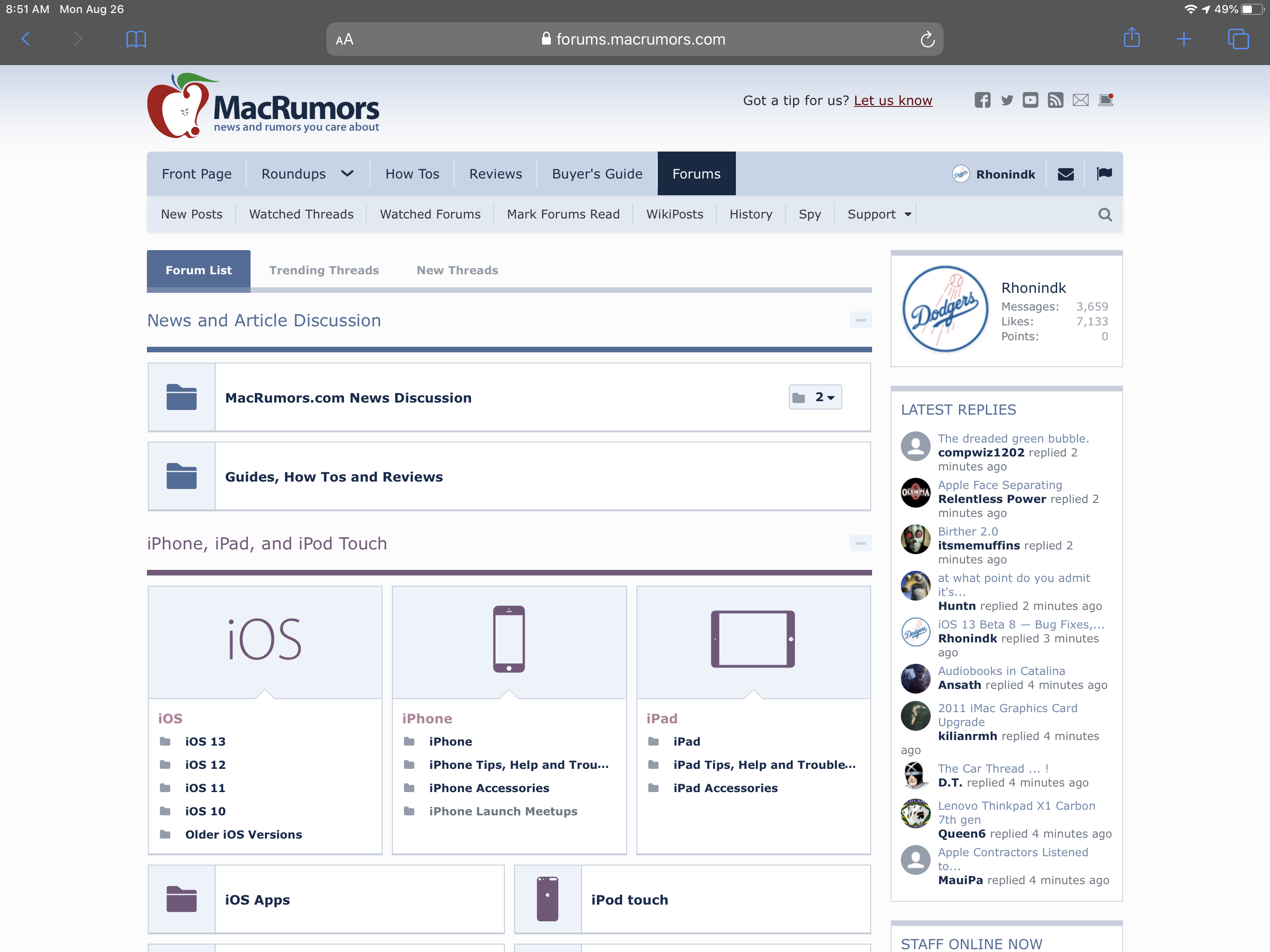Expand sub-forums dropdown showing 2
Screen dimensions: 1270x952
tap(816, 397)
